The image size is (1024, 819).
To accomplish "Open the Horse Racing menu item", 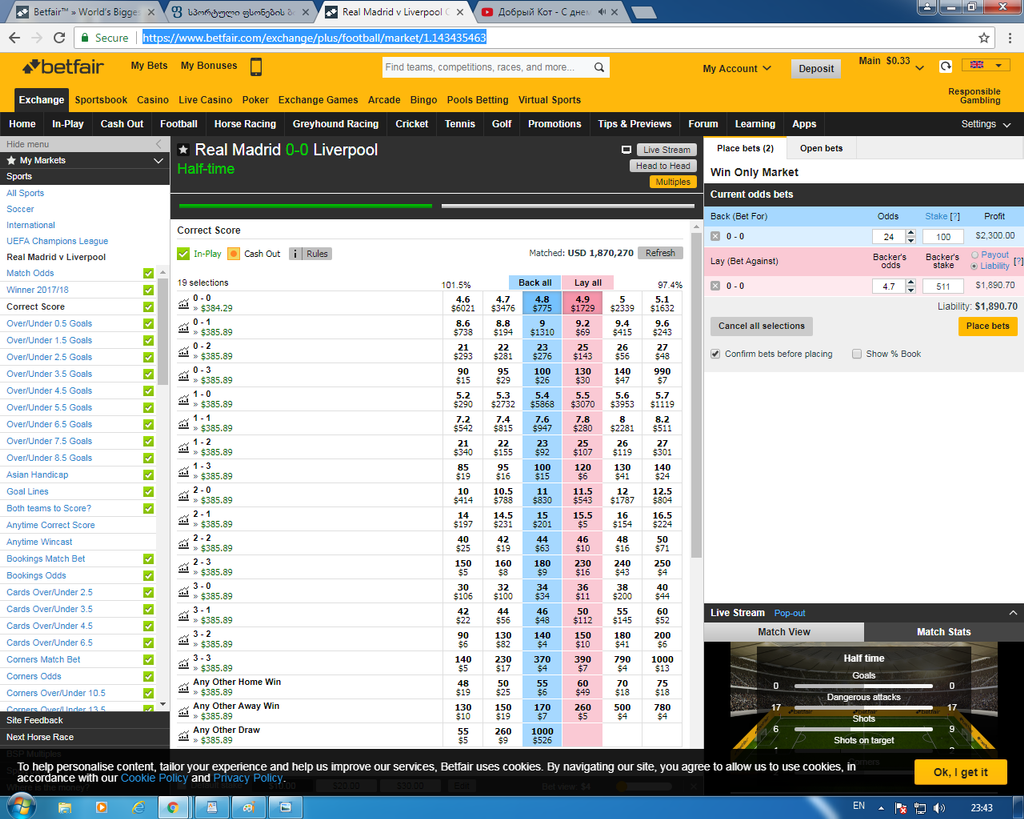I will [x=245, y=124].
